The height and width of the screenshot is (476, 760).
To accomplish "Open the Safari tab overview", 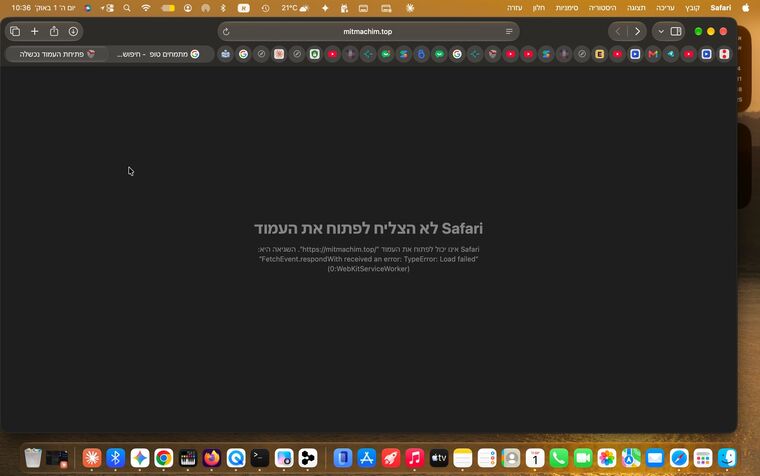I will [x=15, y=32].
